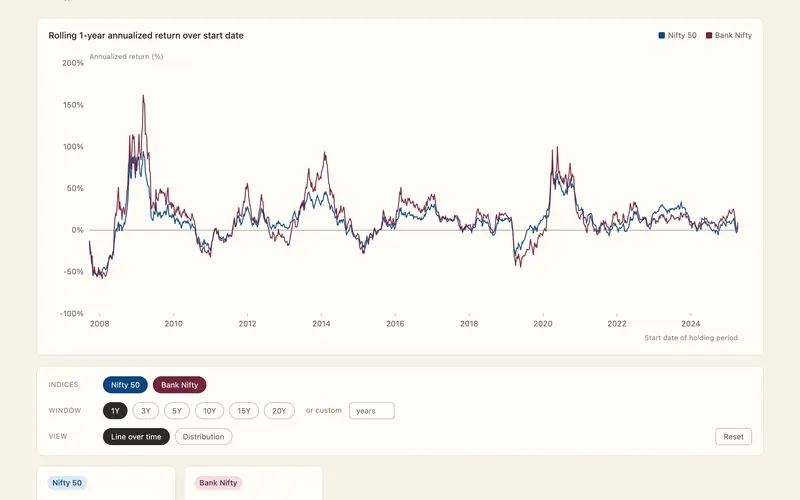Switch window to 10Y
This screenshot has width=800, height=500.
click(210, 411)
